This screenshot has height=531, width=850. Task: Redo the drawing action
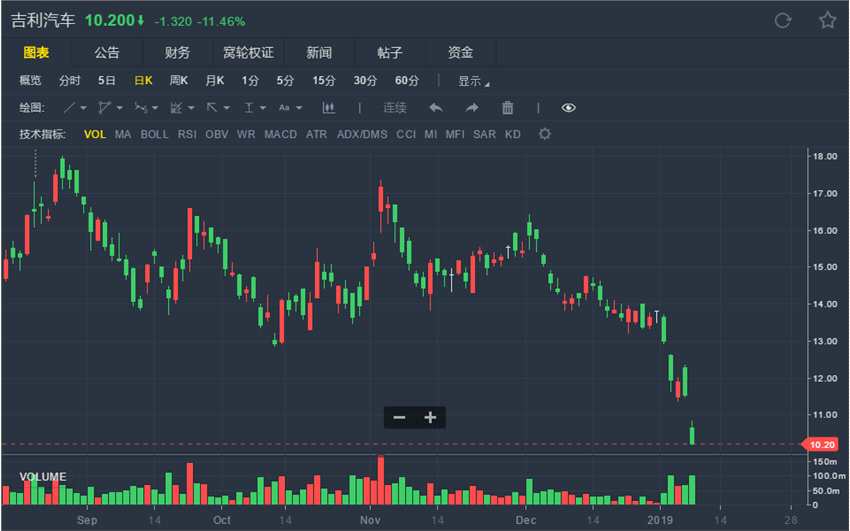click(x=472, y=108)
